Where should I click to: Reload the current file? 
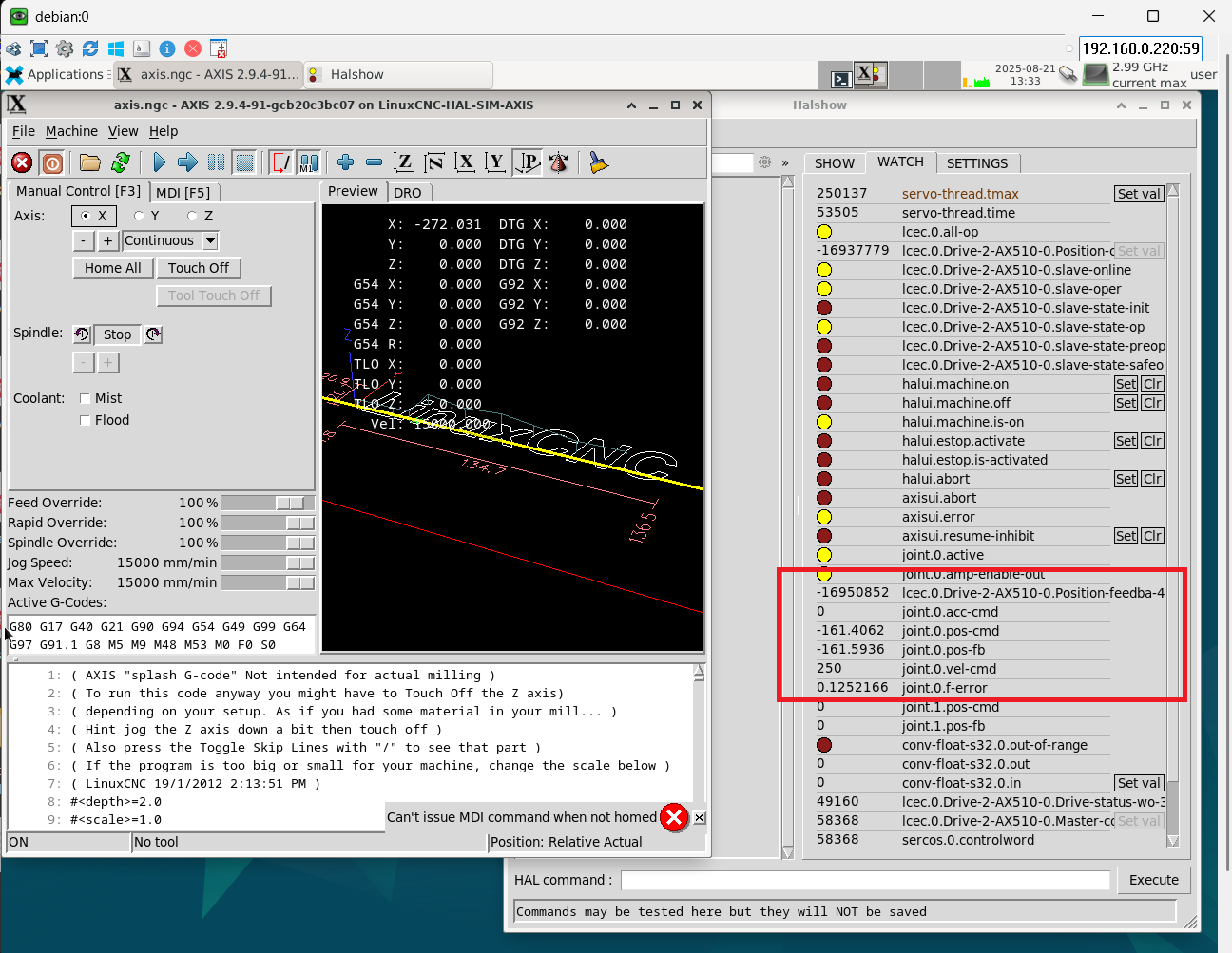pos(121,162)
